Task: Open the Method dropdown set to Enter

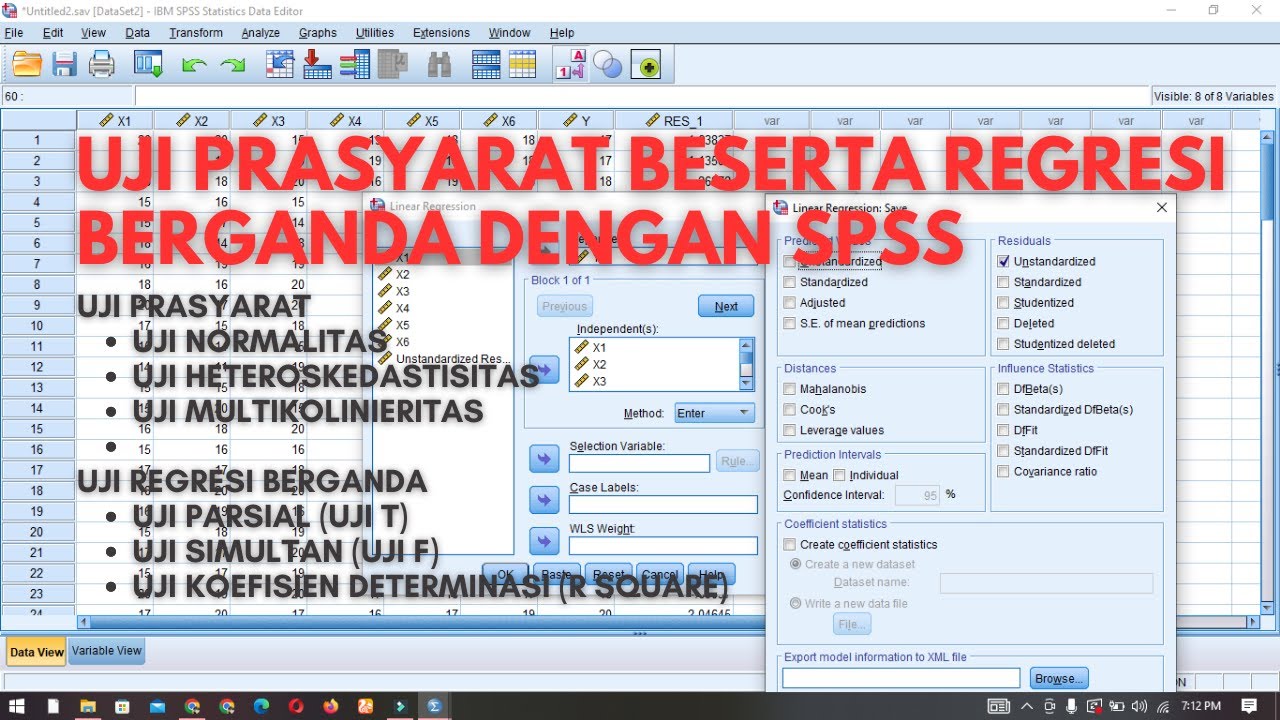Action: pyautogui.click(x=715, y=413)
